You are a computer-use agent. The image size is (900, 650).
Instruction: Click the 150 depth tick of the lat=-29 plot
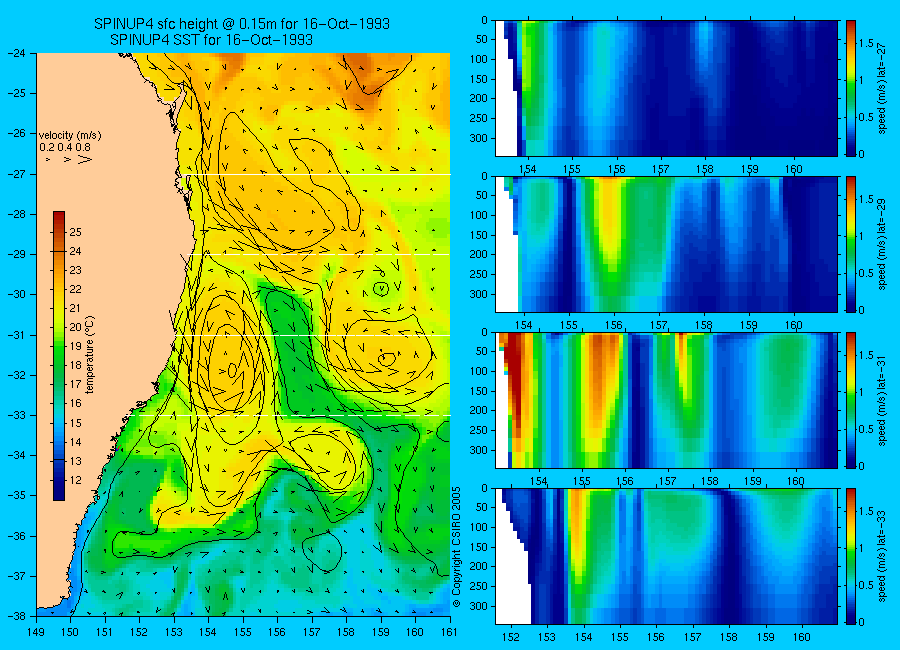tap(478, 235)
